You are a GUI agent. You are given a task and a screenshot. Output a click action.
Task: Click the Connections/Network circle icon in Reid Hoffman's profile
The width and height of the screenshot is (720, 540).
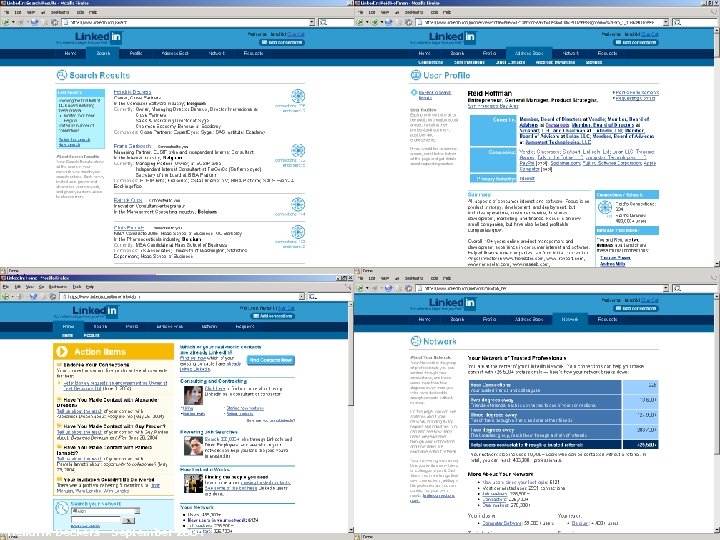[x=605, y=208]
